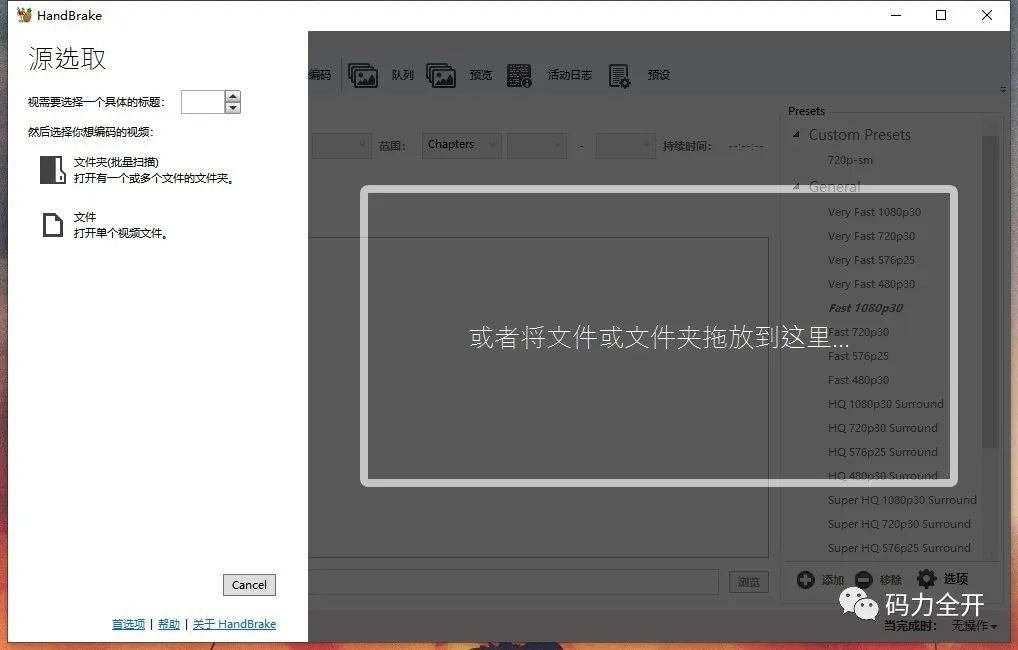Select the 720p-sm custom preset

click(850, 160)
